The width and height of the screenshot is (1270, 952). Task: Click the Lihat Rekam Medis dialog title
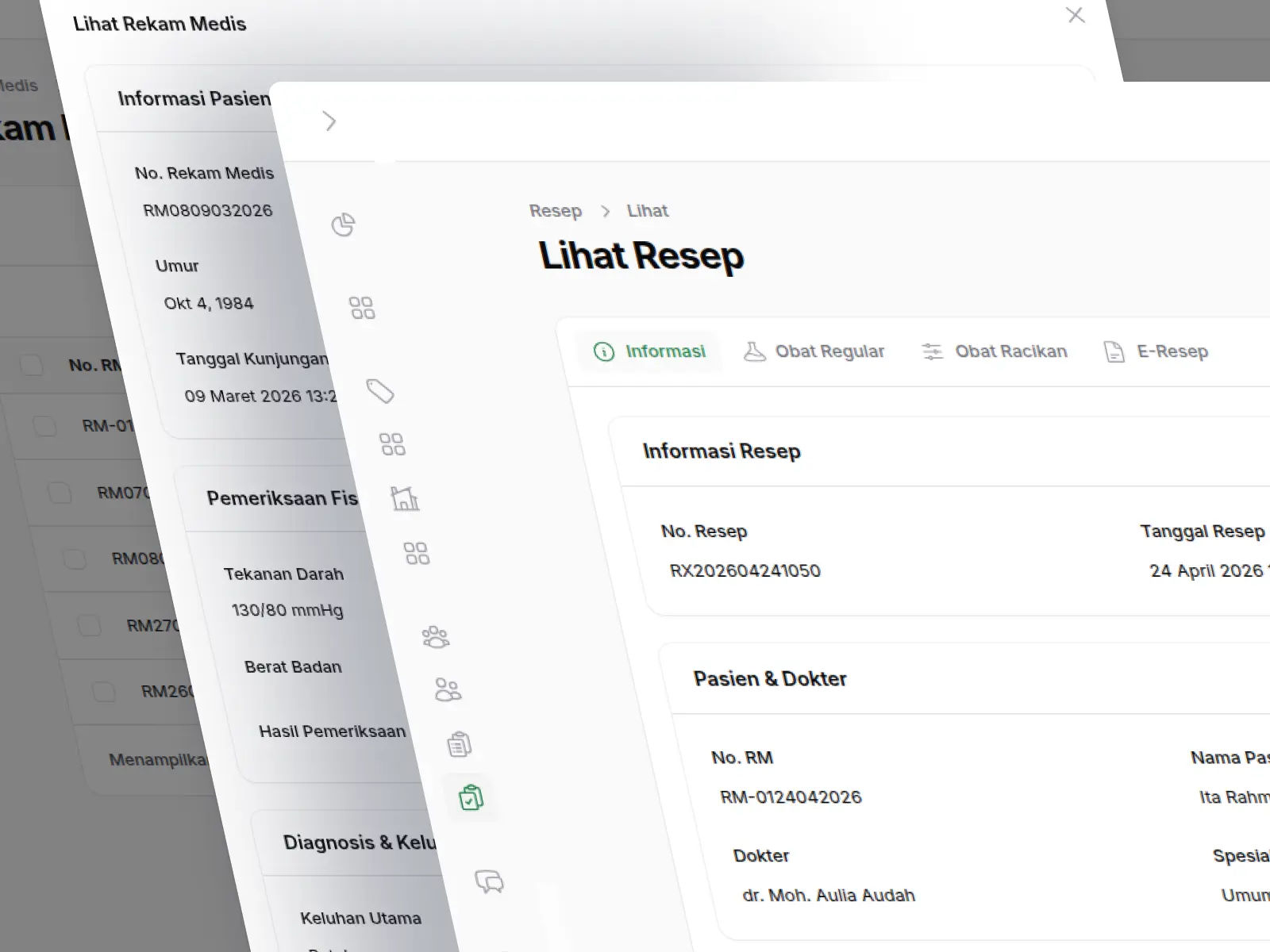160,24
